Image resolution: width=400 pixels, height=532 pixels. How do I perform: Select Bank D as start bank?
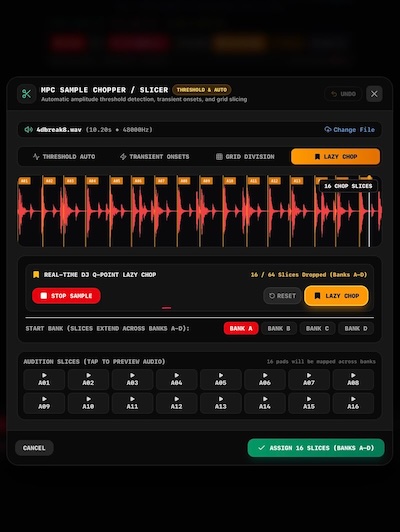point(356,328)
